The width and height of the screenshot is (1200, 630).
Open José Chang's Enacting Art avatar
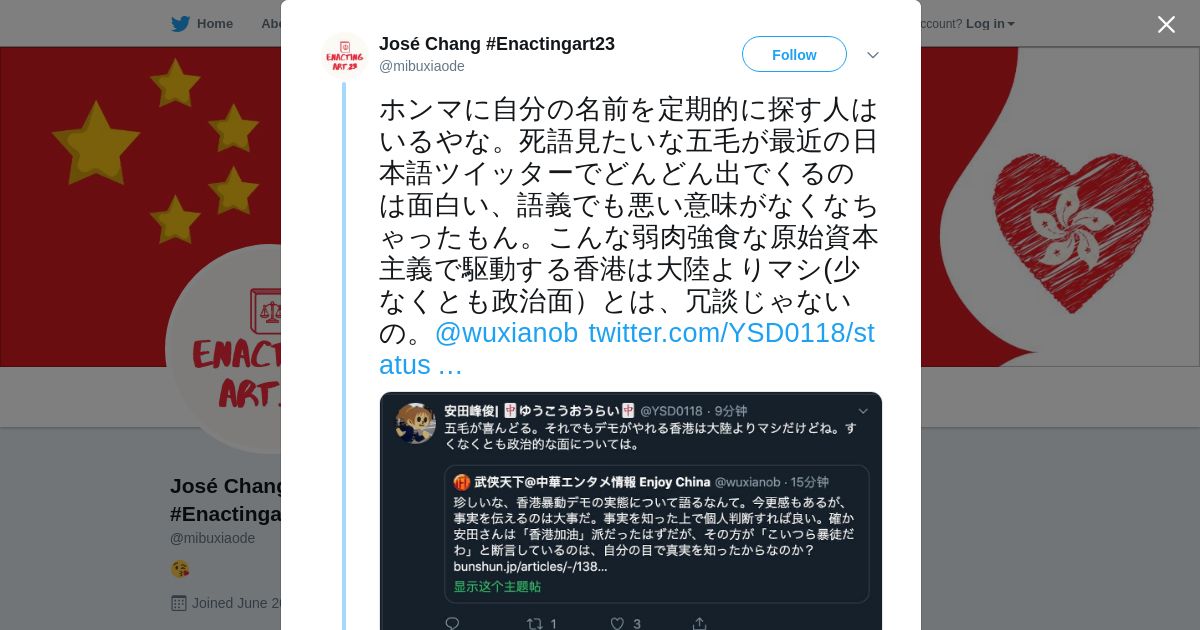click(x=344, y=55)
